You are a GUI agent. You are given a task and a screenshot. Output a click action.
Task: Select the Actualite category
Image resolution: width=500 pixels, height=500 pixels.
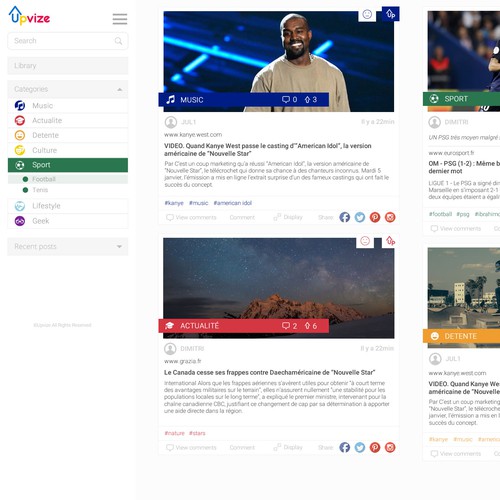tap(68, 120)
